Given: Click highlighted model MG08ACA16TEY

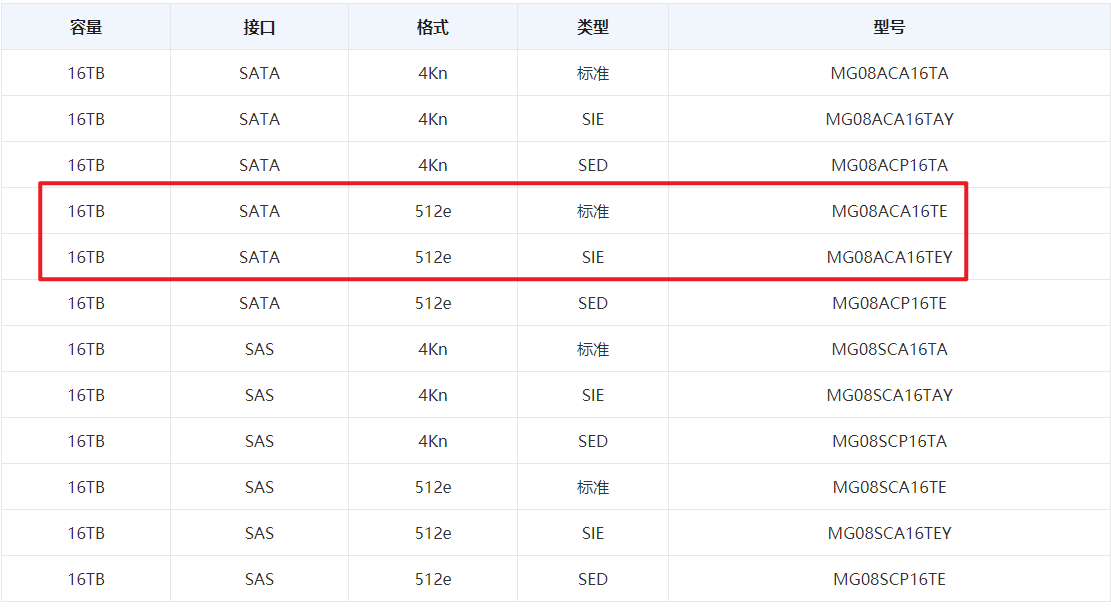Looking at the screenshot, I should coord(889,257).
